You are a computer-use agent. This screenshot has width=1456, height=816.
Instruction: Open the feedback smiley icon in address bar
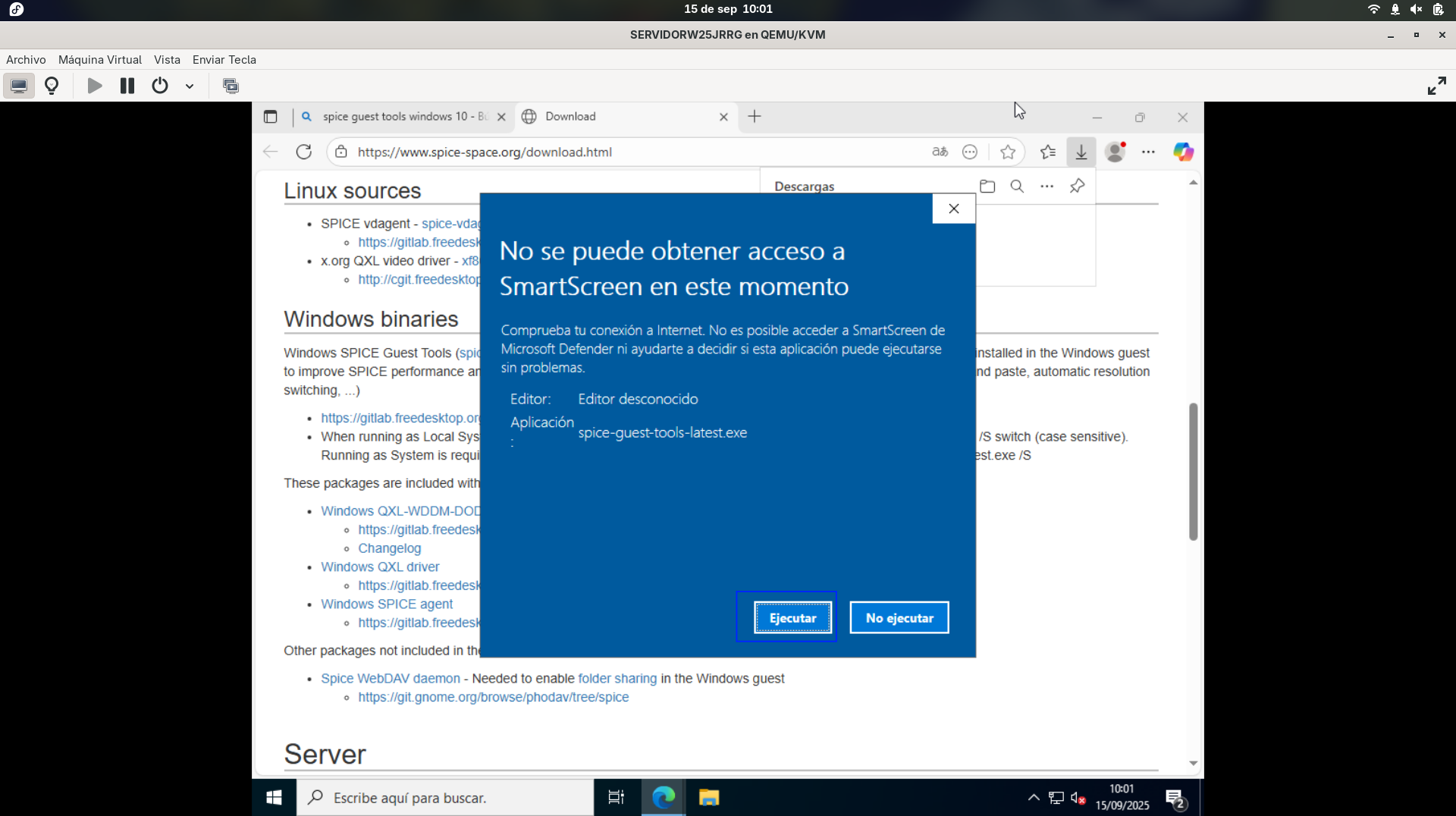pyautogui.click(x=970, y=152)
